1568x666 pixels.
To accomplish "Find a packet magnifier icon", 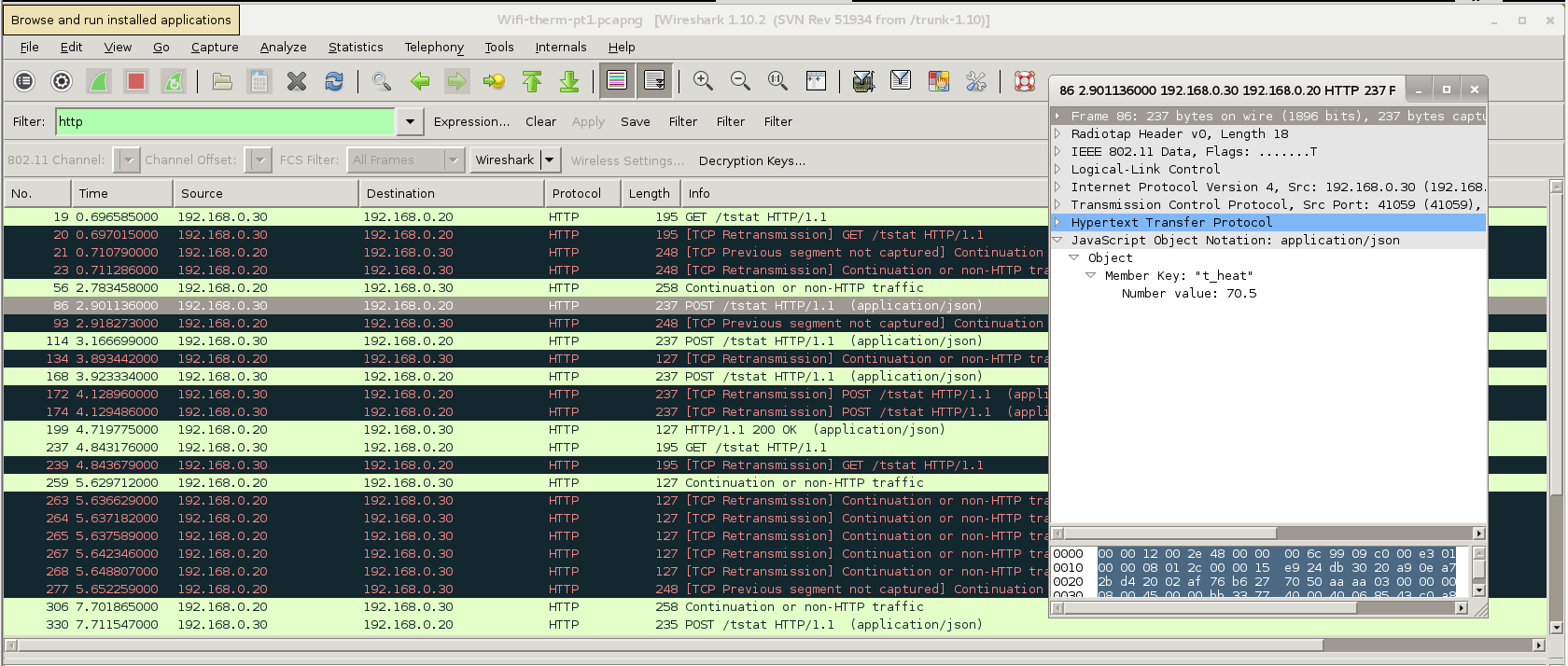I will [382, 81].
